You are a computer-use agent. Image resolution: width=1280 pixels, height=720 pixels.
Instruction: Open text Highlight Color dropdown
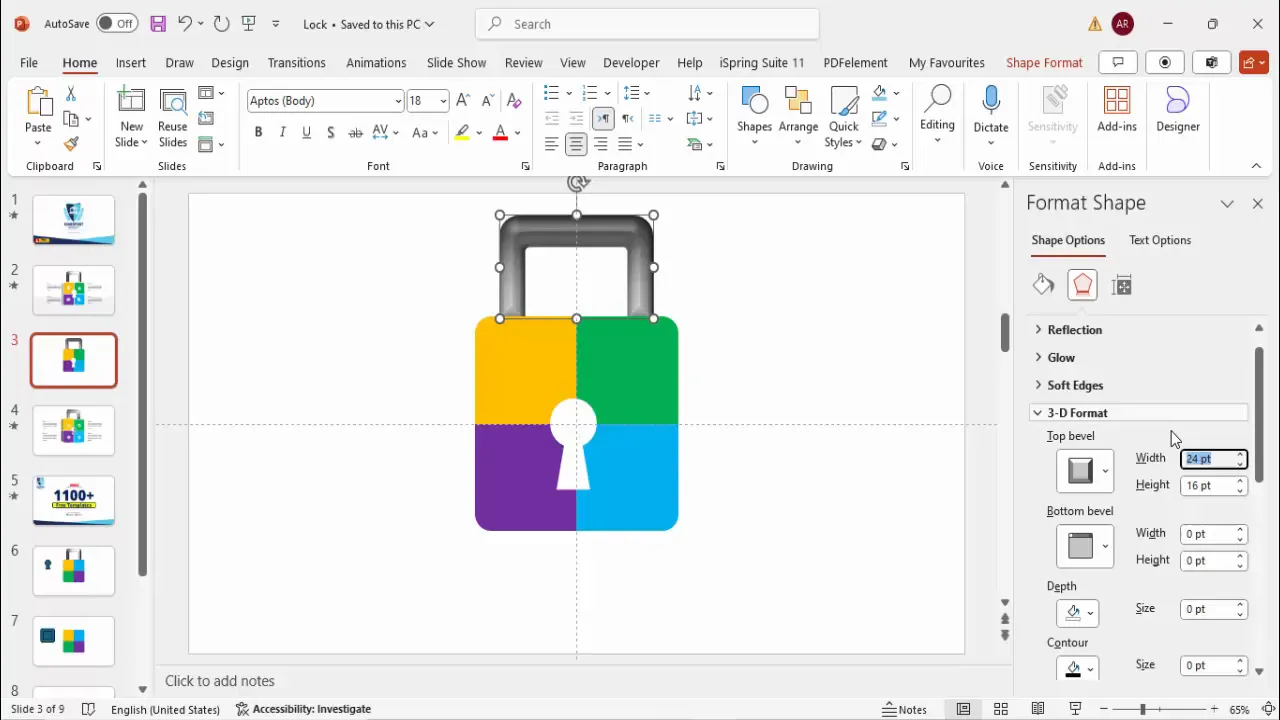point(479,132)
